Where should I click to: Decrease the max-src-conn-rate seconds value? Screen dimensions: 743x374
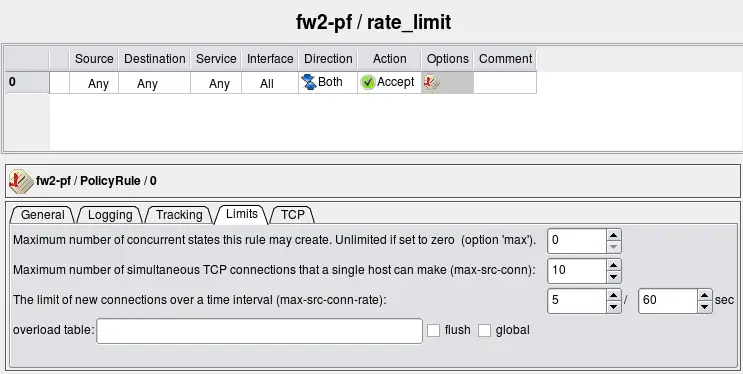[705, 307]
